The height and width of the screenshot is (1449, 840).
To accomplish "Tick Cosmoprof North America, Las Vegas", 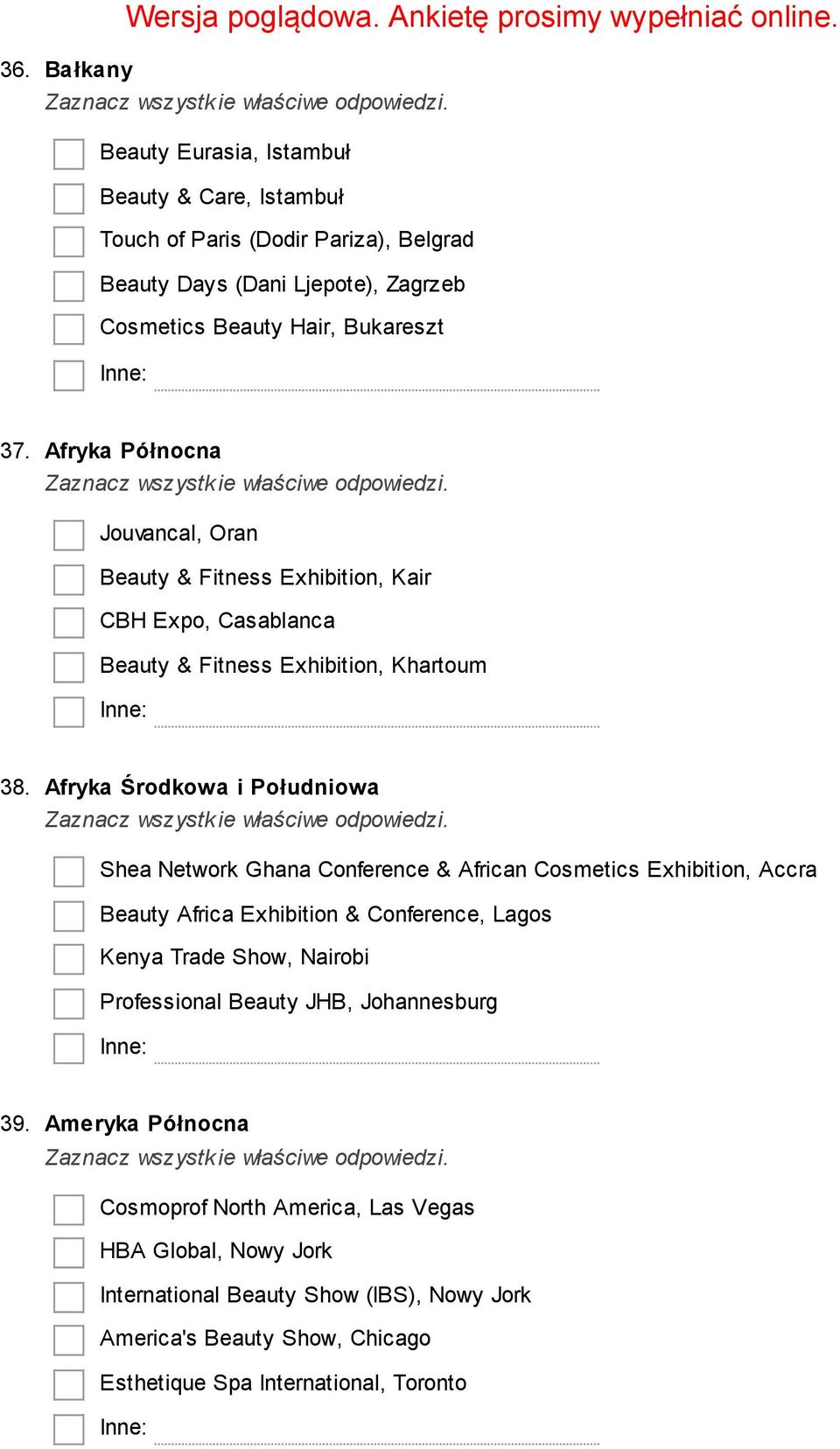I will [68, 1209].
